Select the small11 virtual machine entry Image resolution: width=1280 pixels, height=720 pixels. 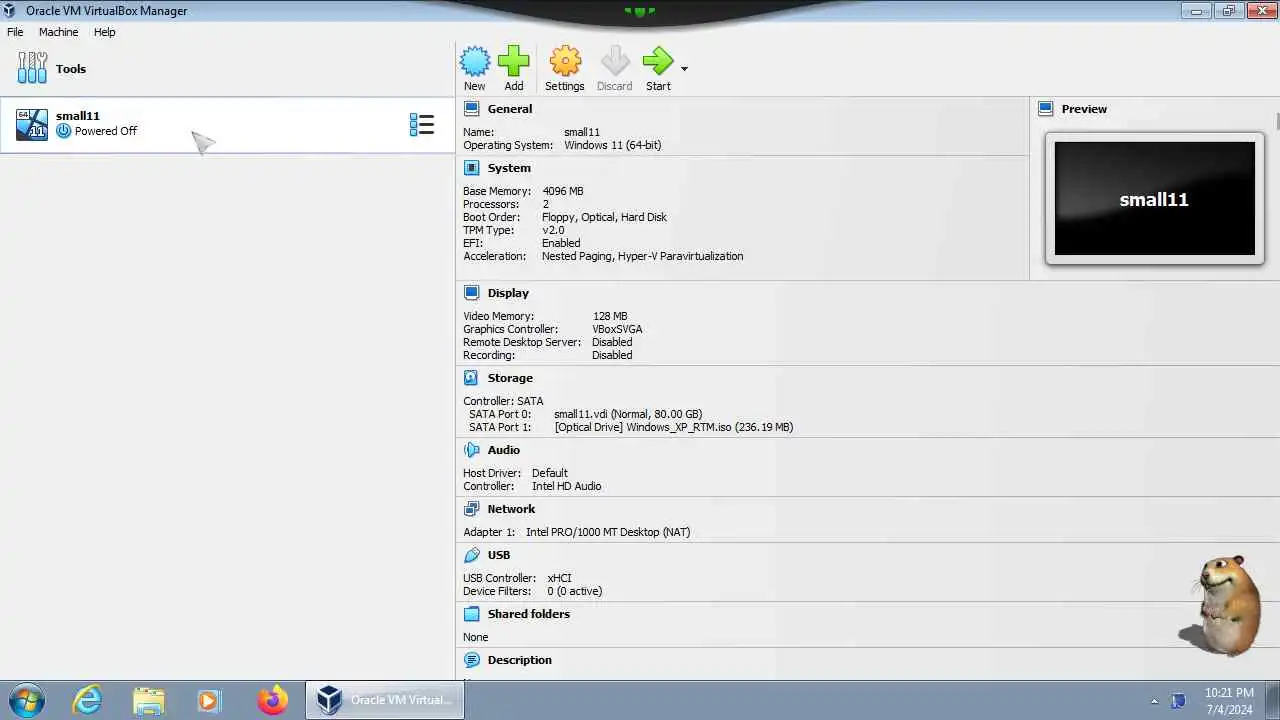click(x=227, y=125)
